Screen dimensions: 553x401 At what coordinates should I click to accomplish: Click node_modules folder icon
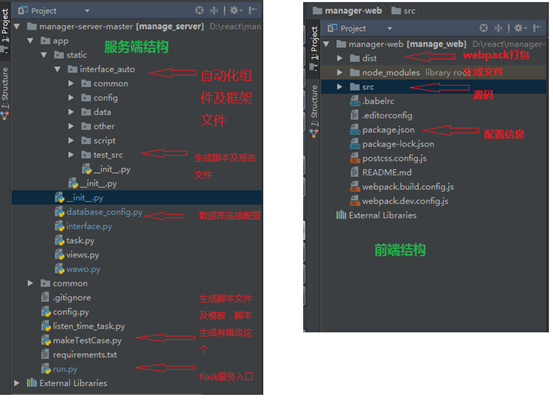pyautogui.click(x=355, y=72)
